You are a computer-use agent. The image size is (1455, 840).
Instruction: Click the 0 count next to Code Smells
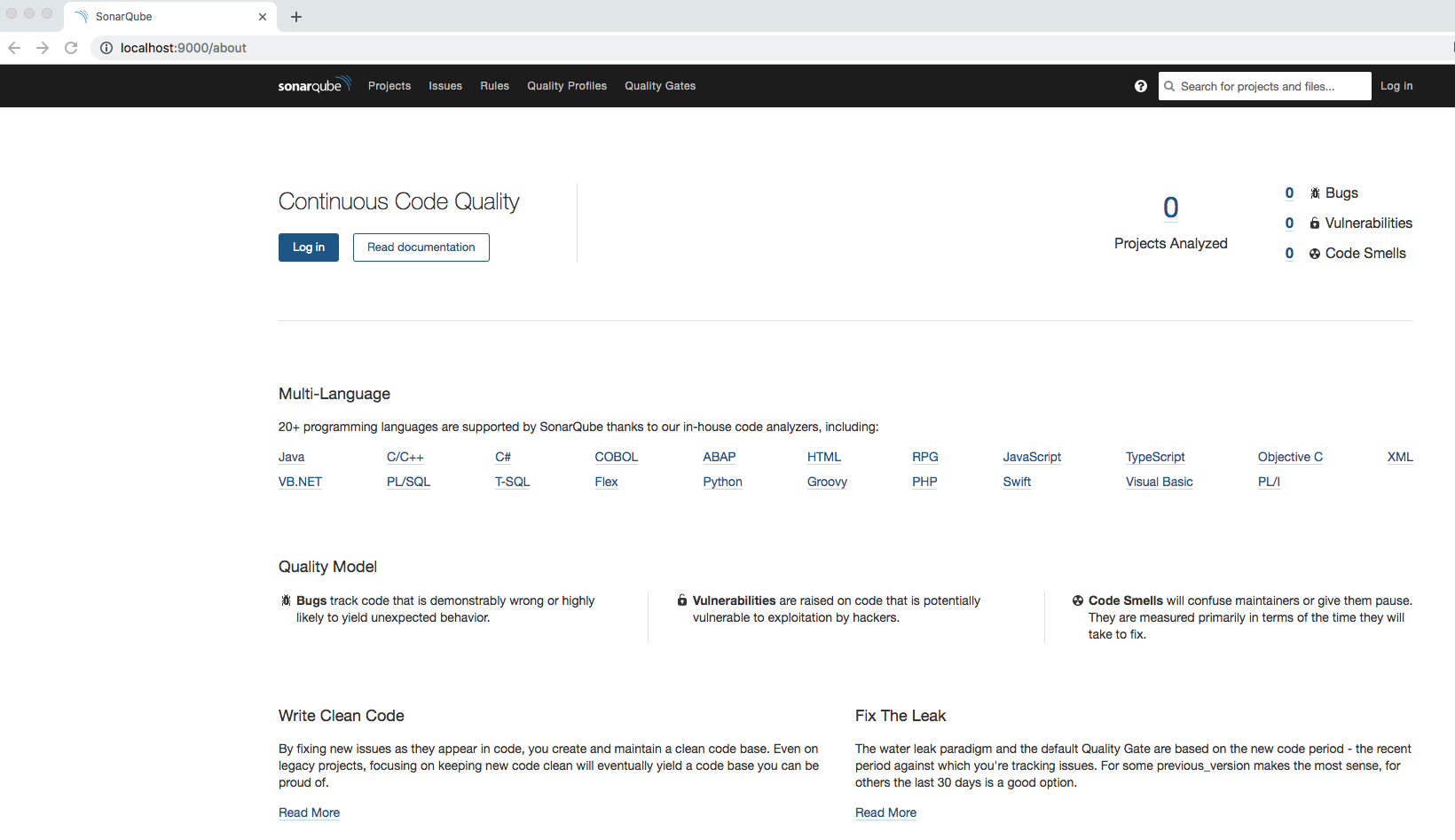point(1289,254)
